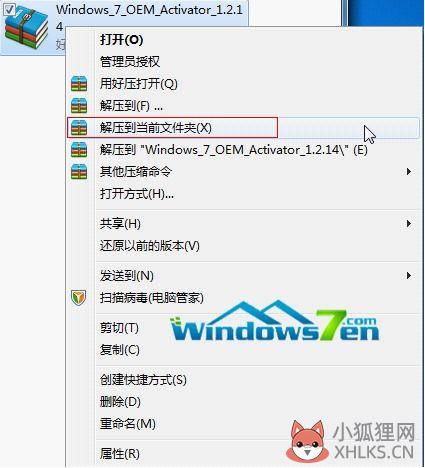Expand the 共享(H) submenu arrow
This screenshot has width=425, height=468.
[x=409, y=223]
